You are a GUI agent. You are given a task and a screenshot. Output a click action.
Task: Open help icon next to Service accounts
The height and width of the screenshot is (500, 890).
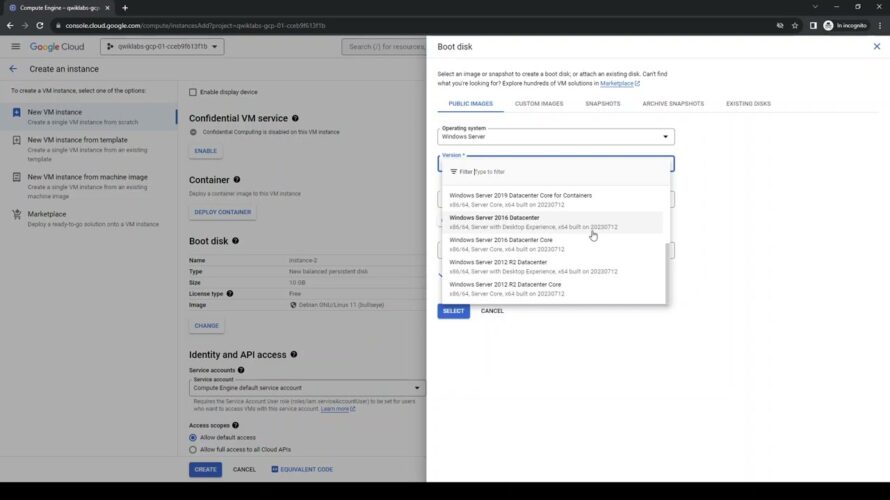click(241, 370)
